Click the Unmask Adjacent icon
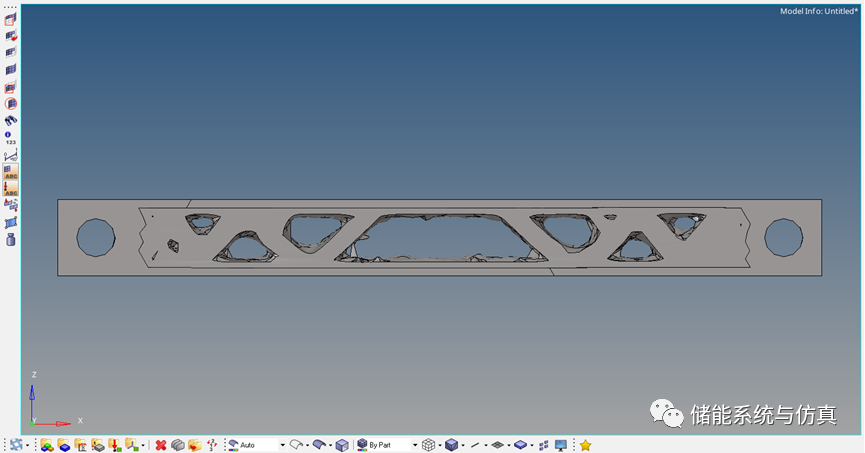This screenshot has height=453, width=865. point(10,53)
